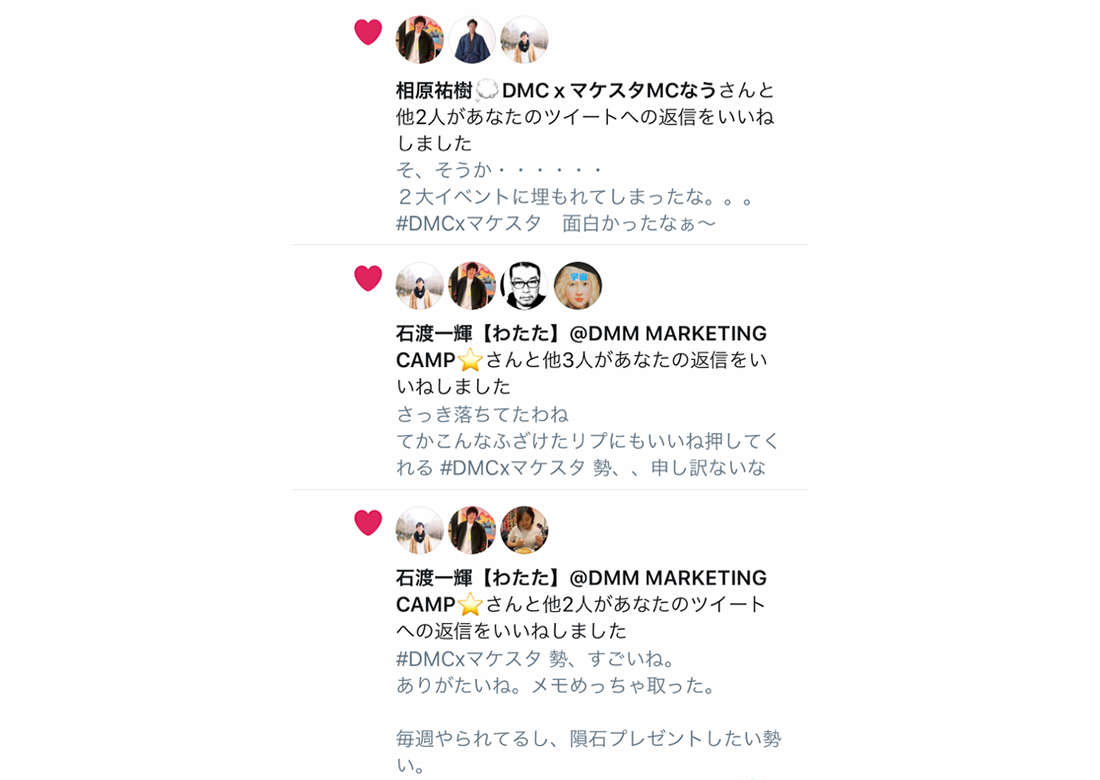Image resolution: width=1100 pixels, height=780 pixels.
Task: Open first avatar in the second notification
Action: click(x=420, y=285)
